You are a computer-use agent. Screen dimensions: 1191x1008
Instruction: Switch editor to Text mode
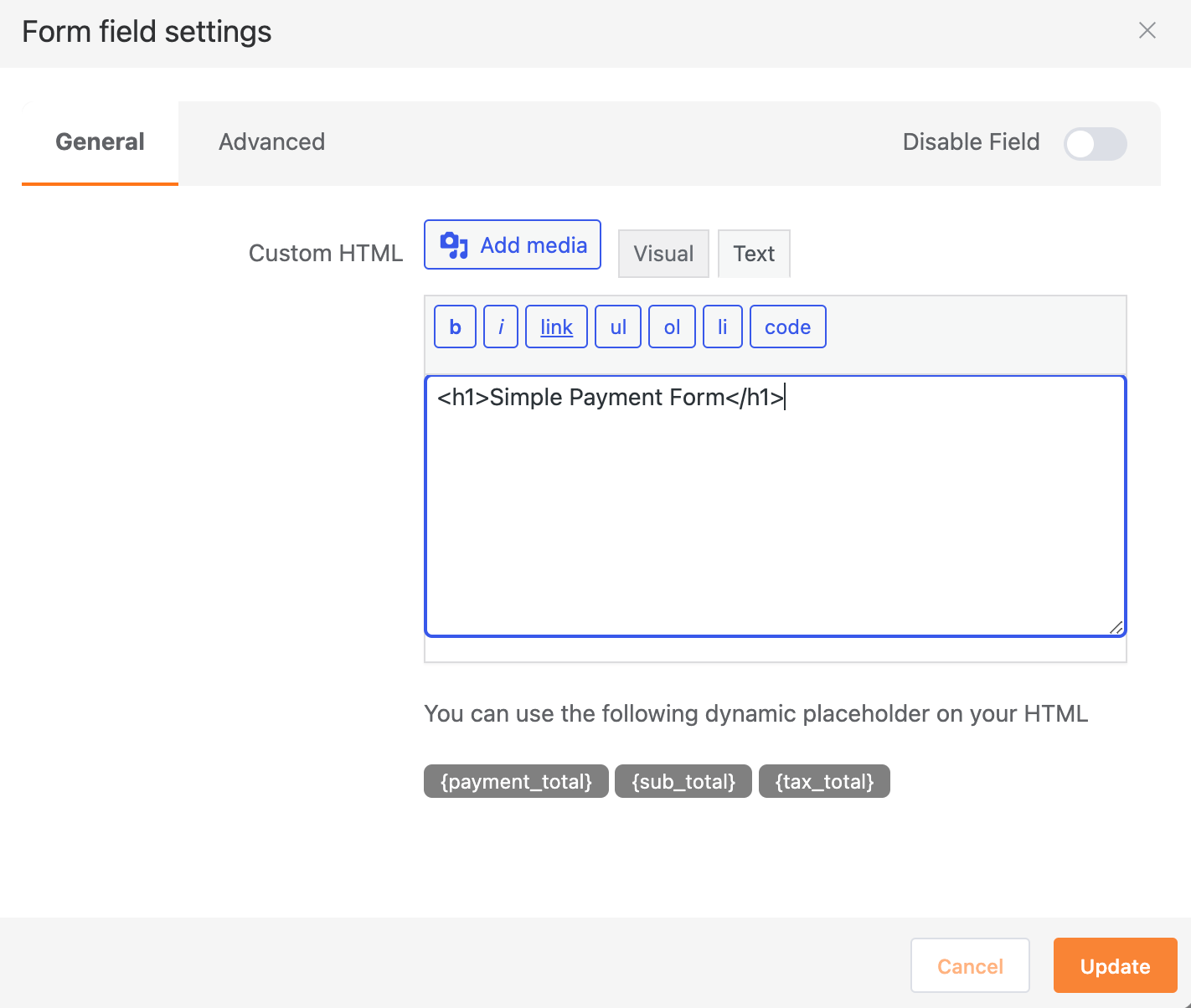click(753, 253)
